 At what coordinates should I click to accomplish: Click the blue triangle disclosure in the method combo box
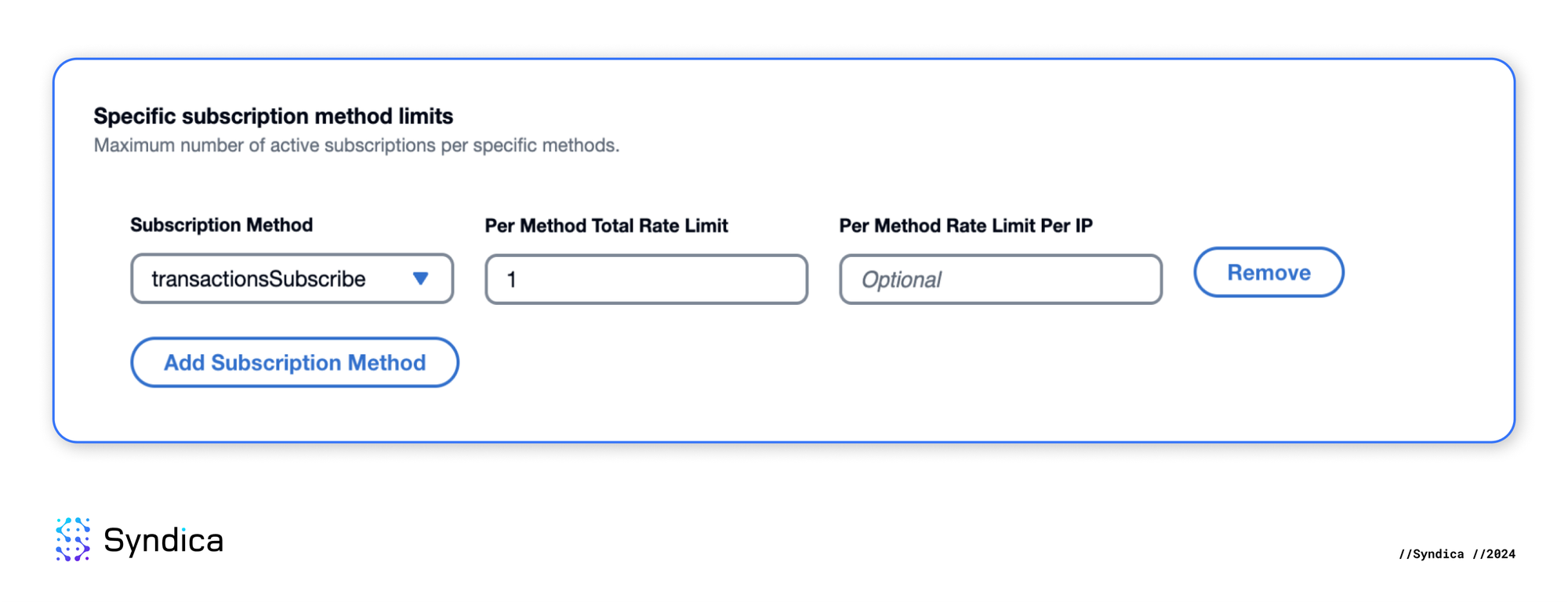pos(421,278)
